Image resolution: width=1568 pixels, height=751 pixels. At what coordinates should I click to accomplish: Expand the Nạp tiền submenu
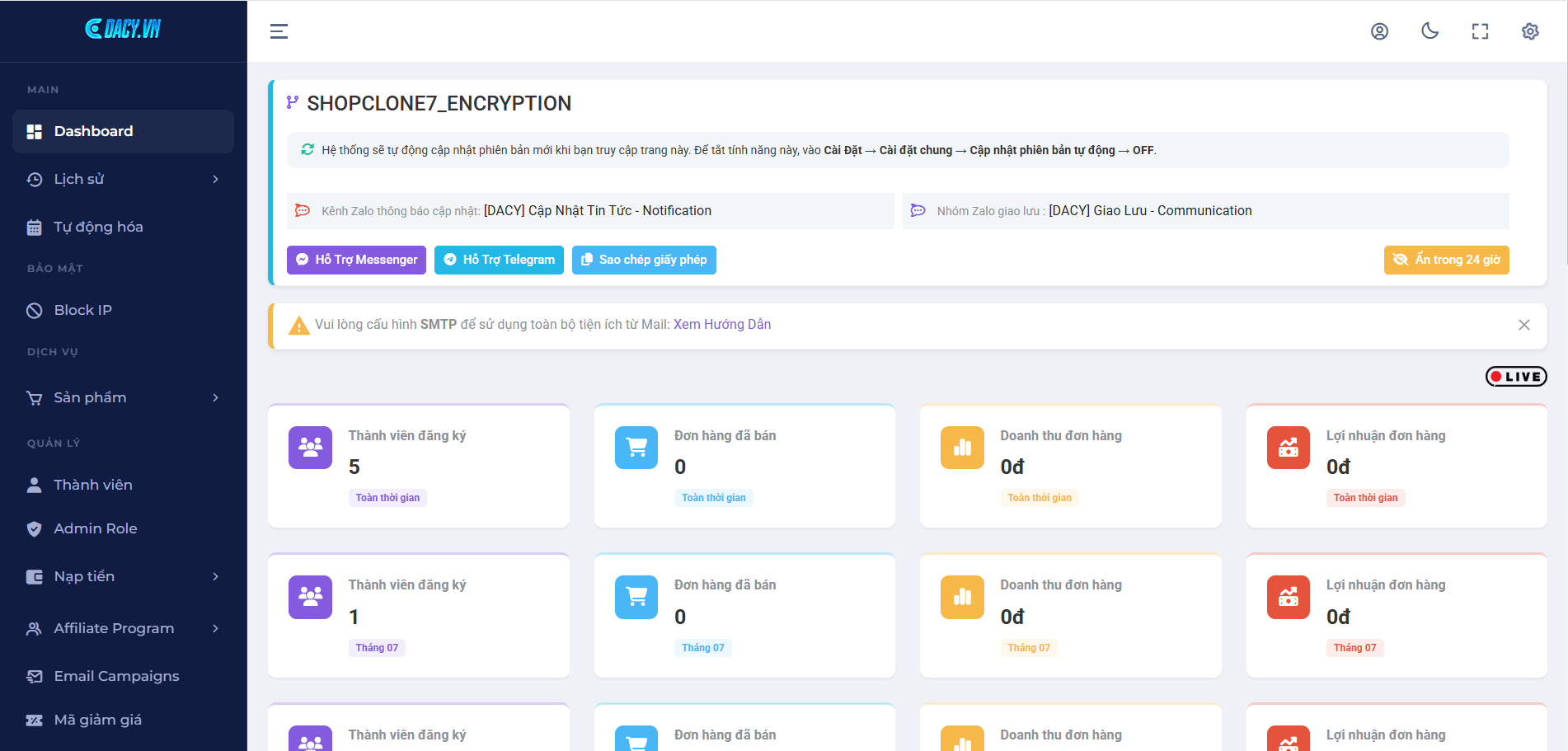(x=123, y=576)
